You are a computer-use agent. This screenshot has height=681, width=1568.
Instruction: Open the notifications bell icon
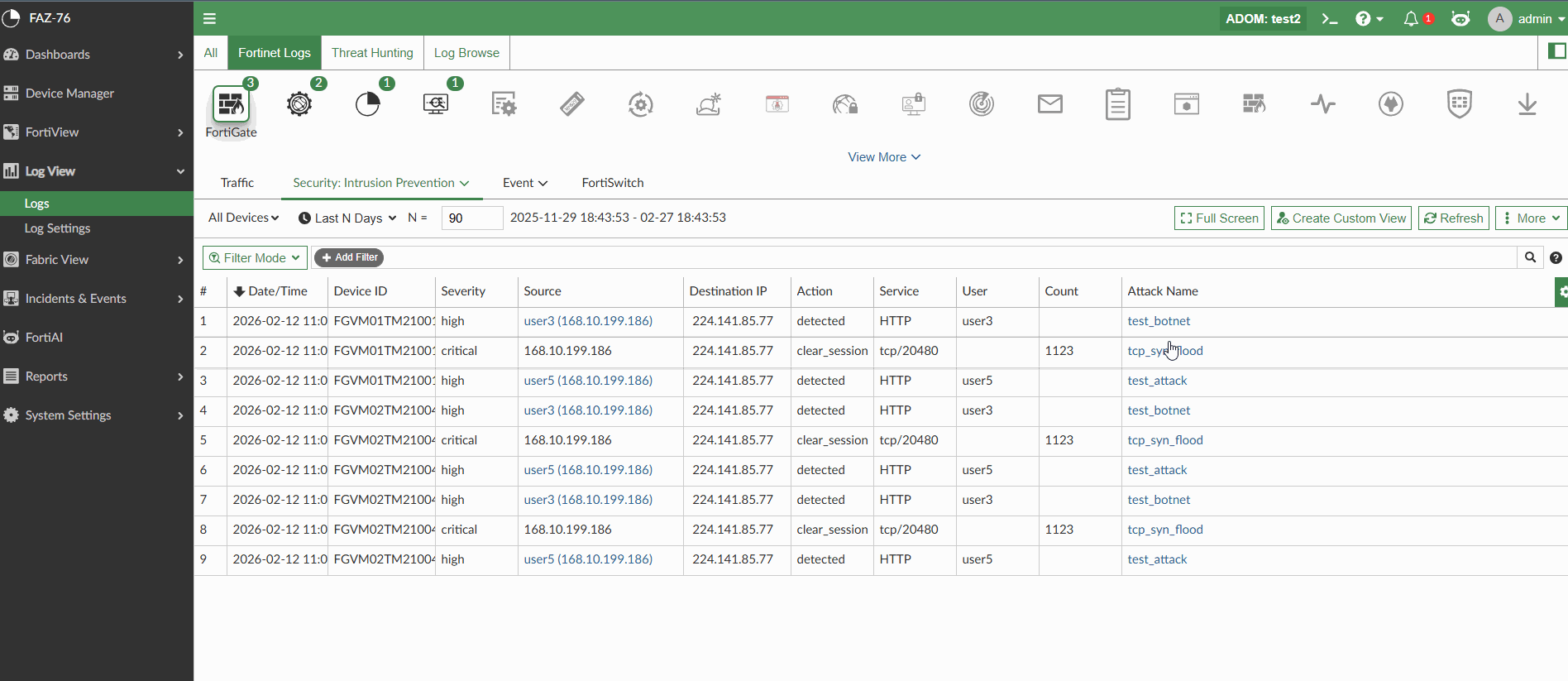1411,18
